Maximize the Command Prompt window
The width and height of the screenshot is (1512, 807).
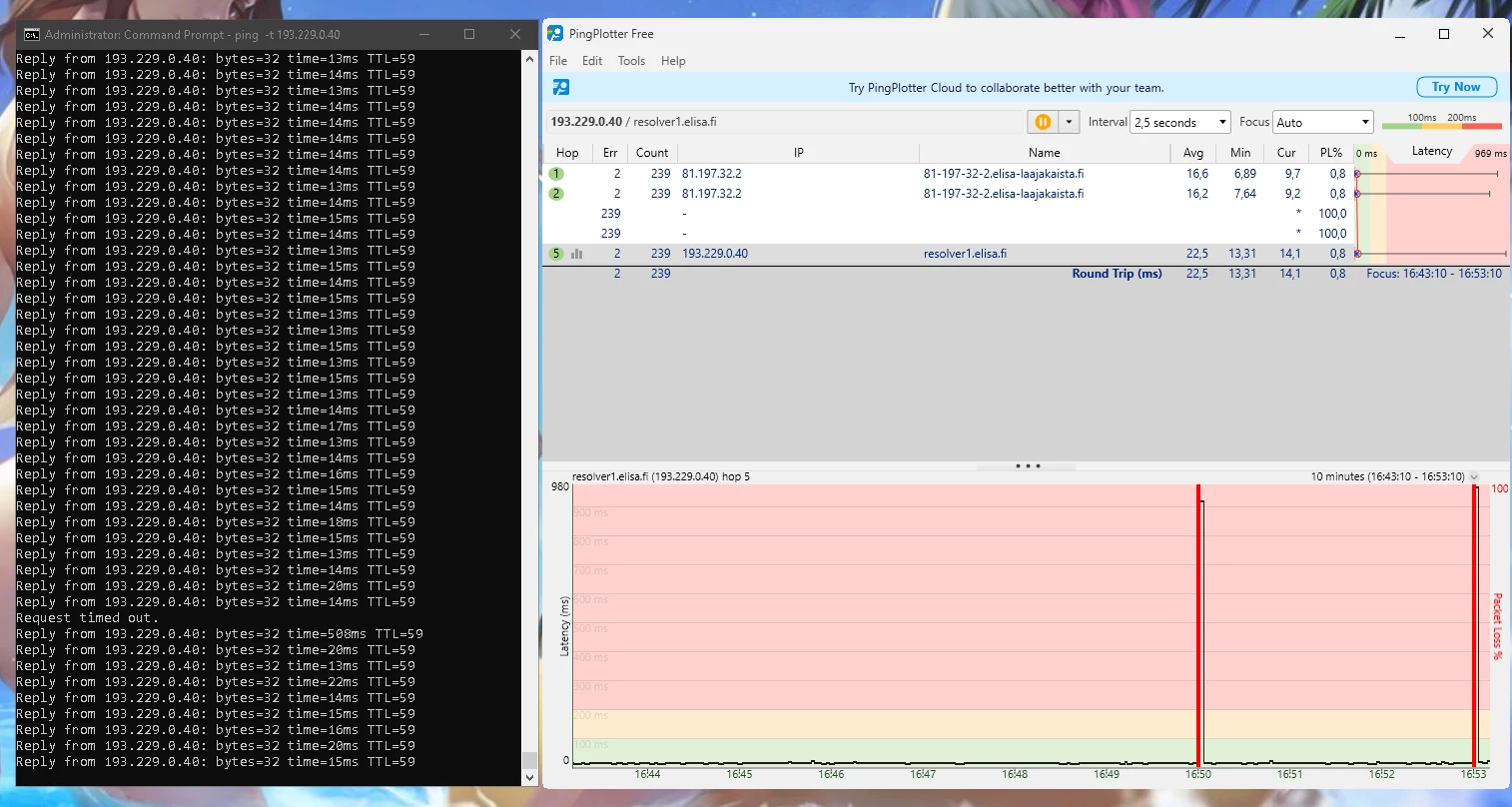point(469,34)
